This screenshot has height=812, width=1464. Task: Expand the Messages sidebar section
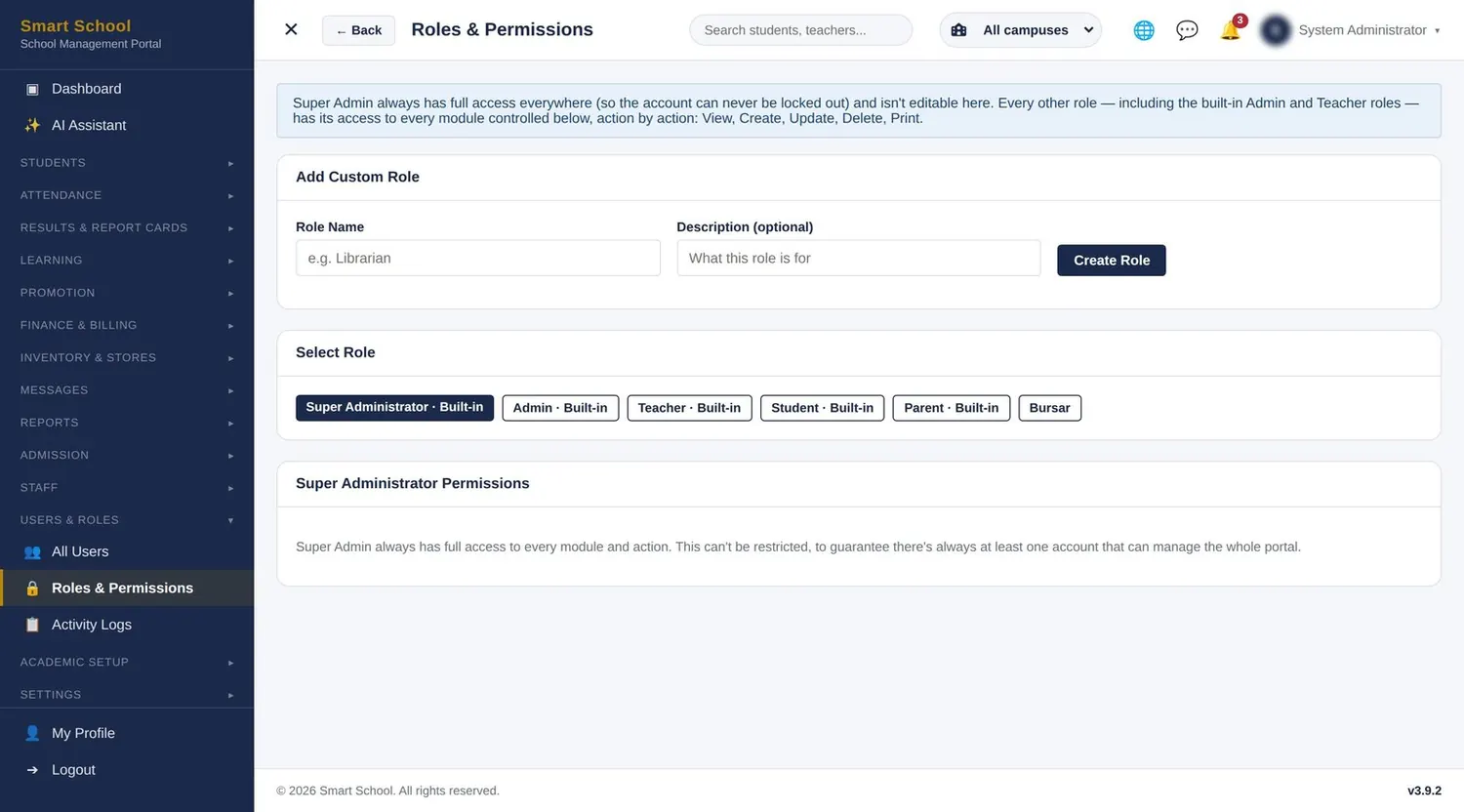(127, 390)
